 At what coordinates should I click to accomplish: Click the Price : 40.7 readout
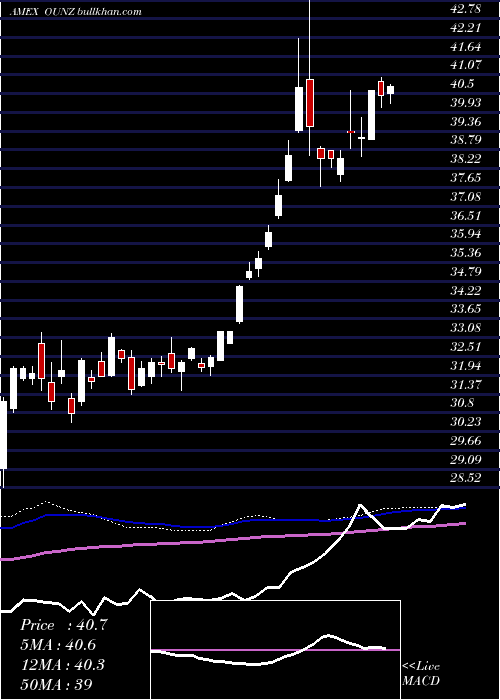pyautogui.click(x=64, y=625)
